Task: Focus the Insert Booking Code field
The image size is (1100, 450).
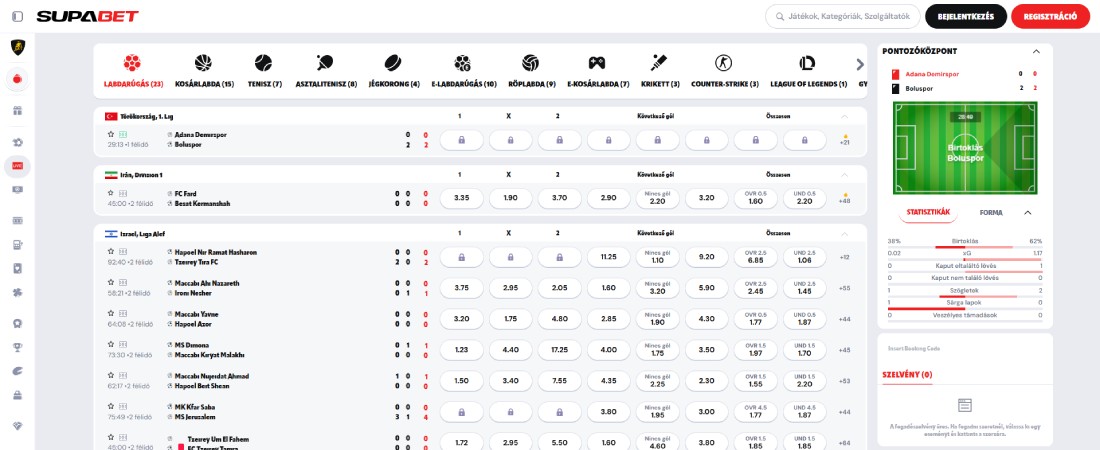Action: coord(965,348)
